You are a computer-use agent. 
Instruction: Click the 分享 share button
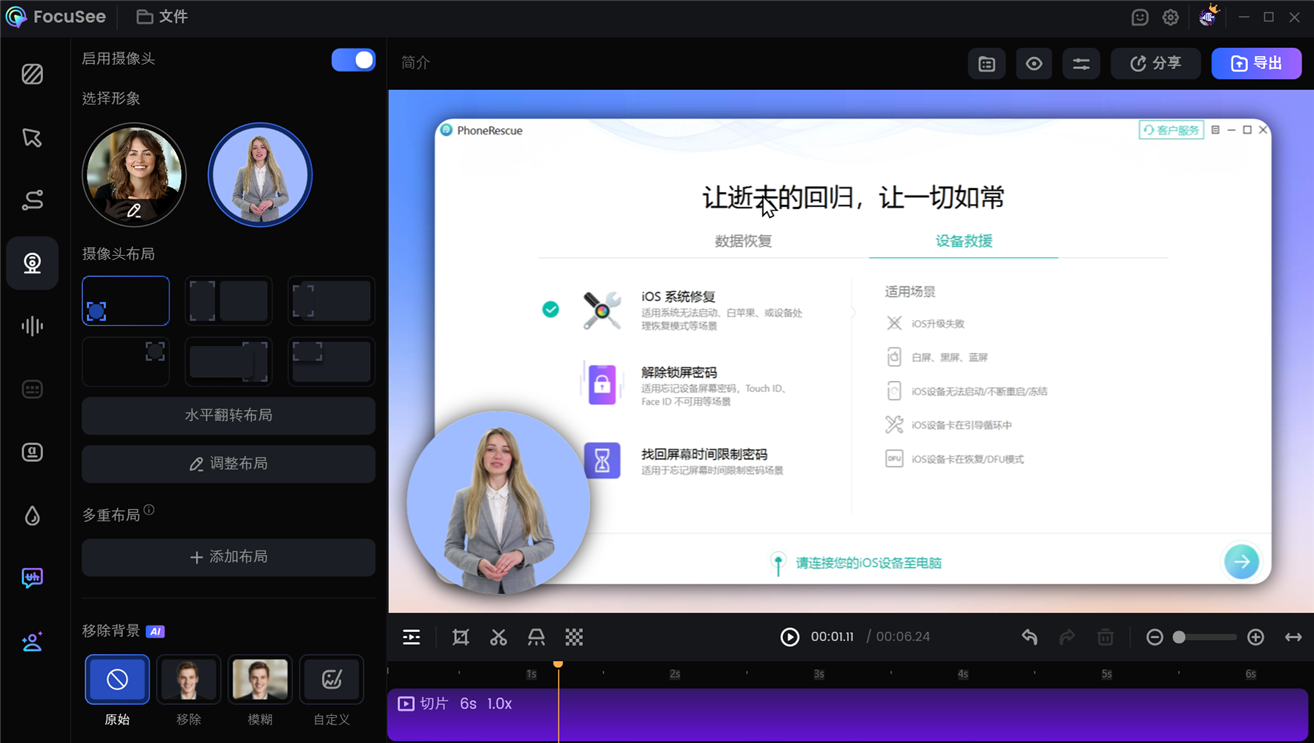[1156, 64]
